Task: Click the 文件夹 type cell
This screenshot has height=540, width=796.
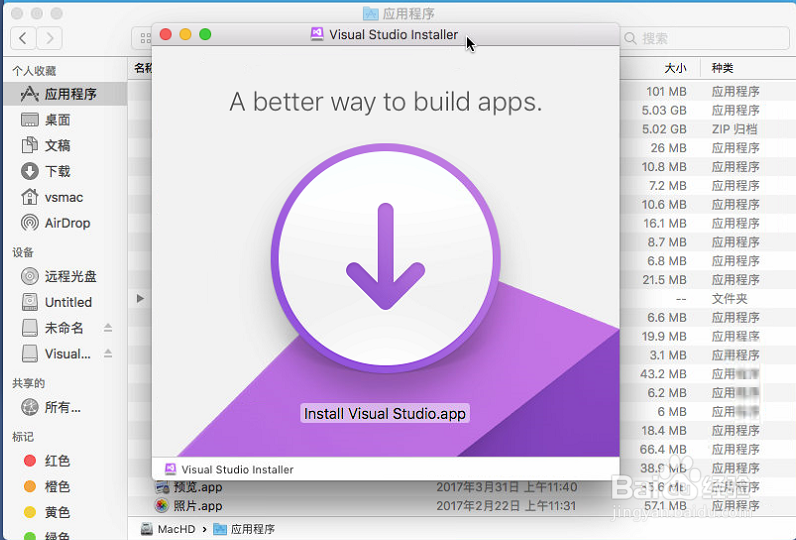Action: pos(729,299)
